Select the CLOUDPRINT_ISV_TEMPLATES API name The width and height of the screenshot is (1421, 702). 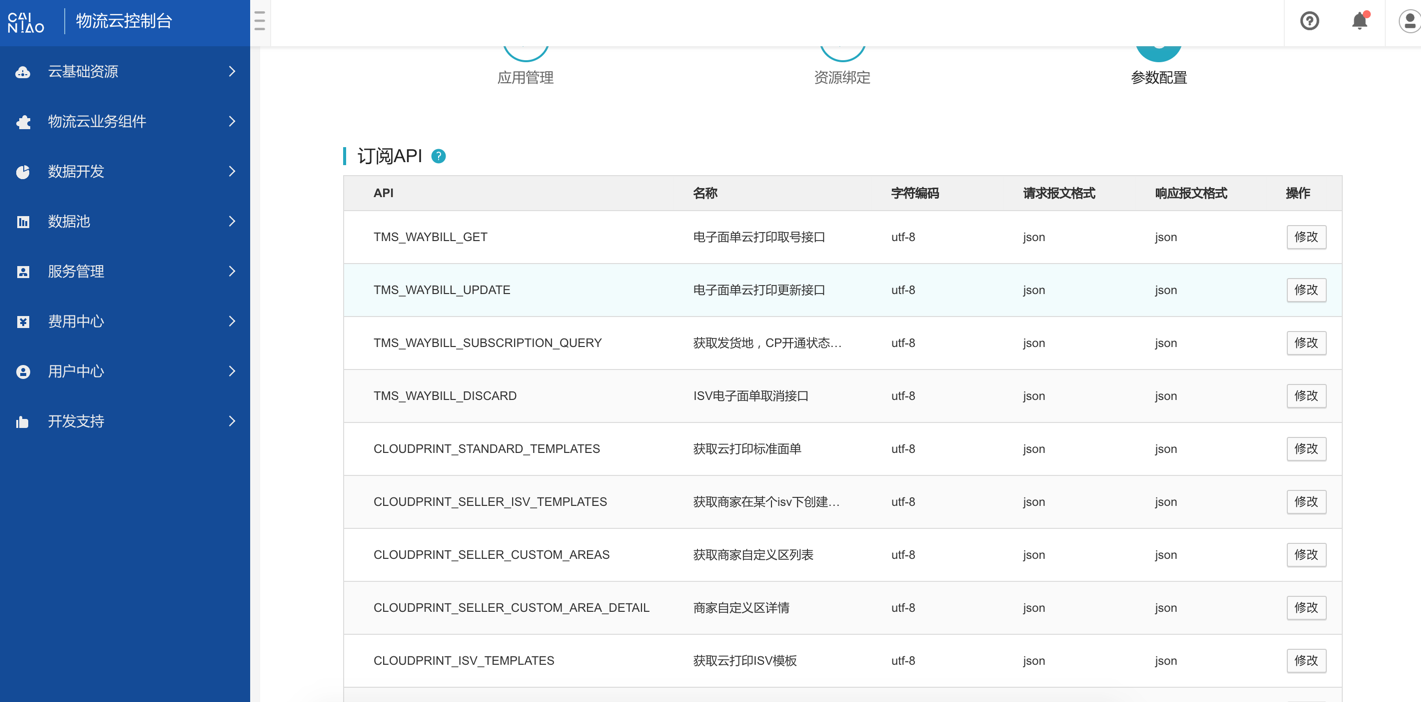pos(464,661)
